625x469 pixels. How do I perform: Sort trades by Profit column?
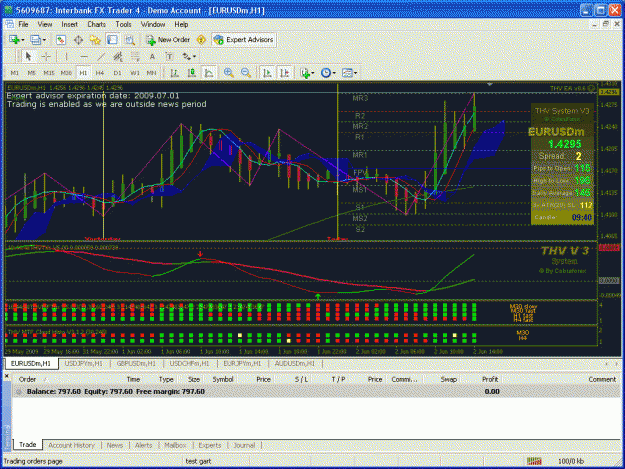click(490, 380)
